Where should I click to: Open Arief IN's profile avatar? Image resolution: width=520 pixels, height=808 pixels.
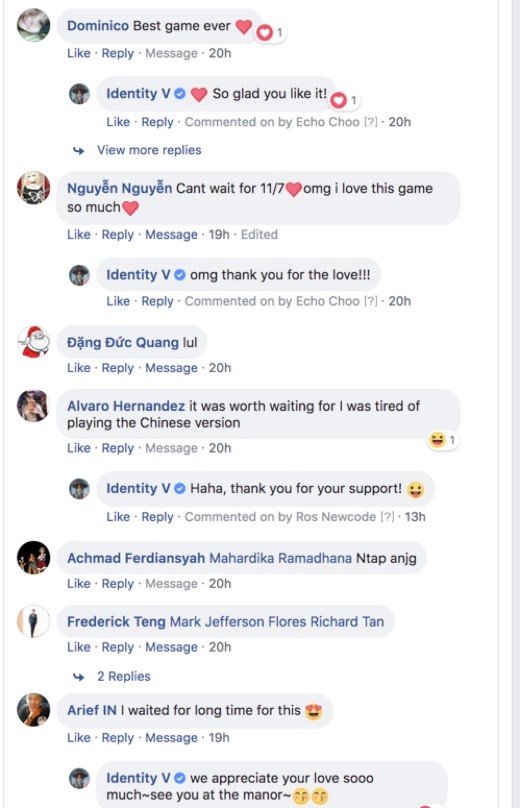click(x=33, y=710)
